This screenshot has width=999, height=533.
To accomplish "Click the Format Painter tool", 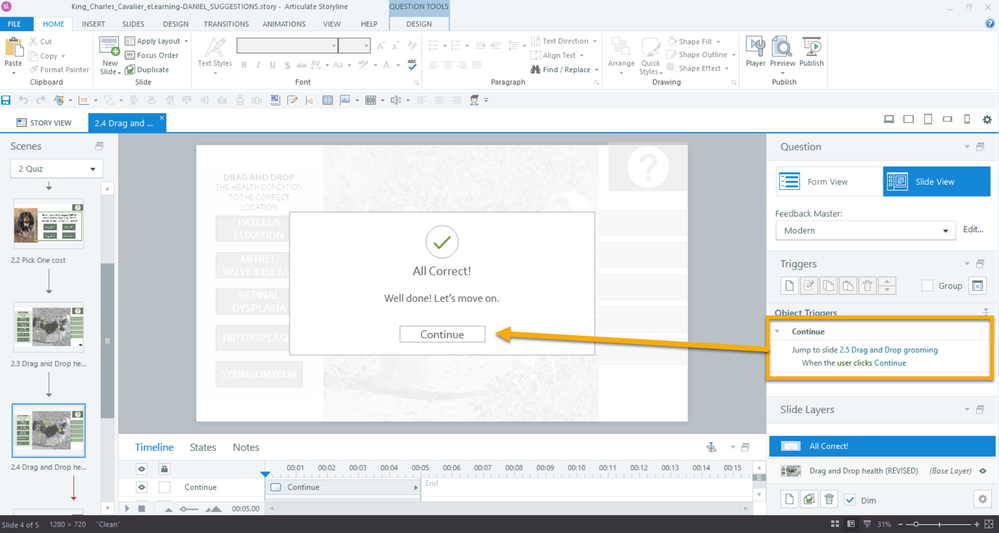I will [x=59, y=70].
